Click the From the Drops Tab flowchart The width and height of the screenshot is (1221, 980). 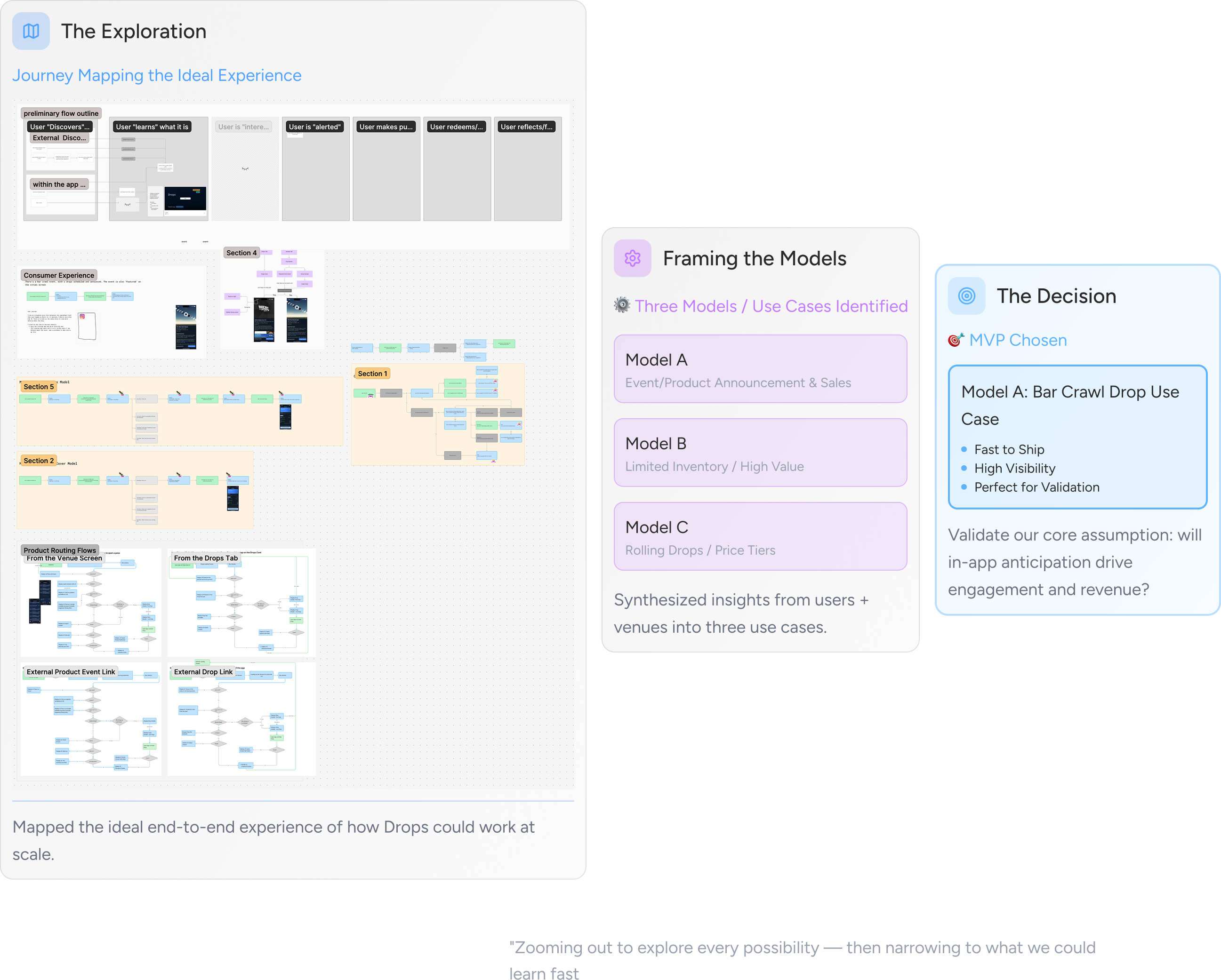206,558
